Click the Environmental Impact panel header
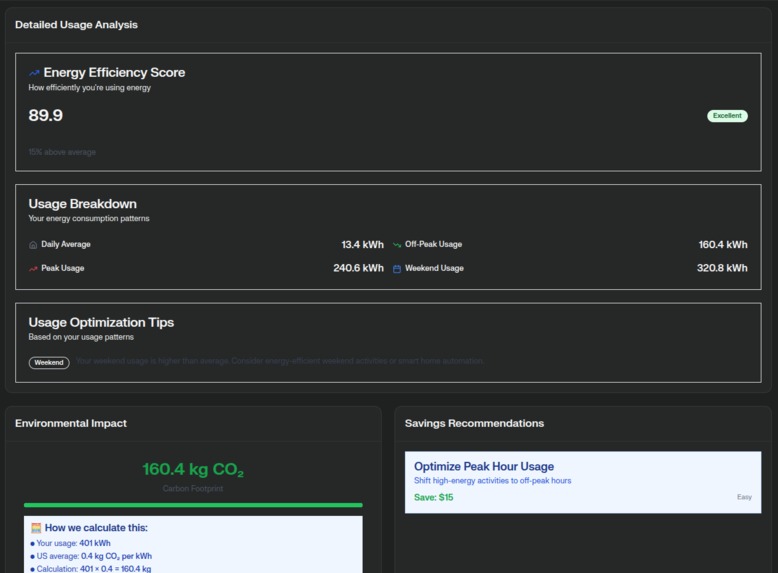The width and height of the screenshot is (778, 573). coord(71,423)
